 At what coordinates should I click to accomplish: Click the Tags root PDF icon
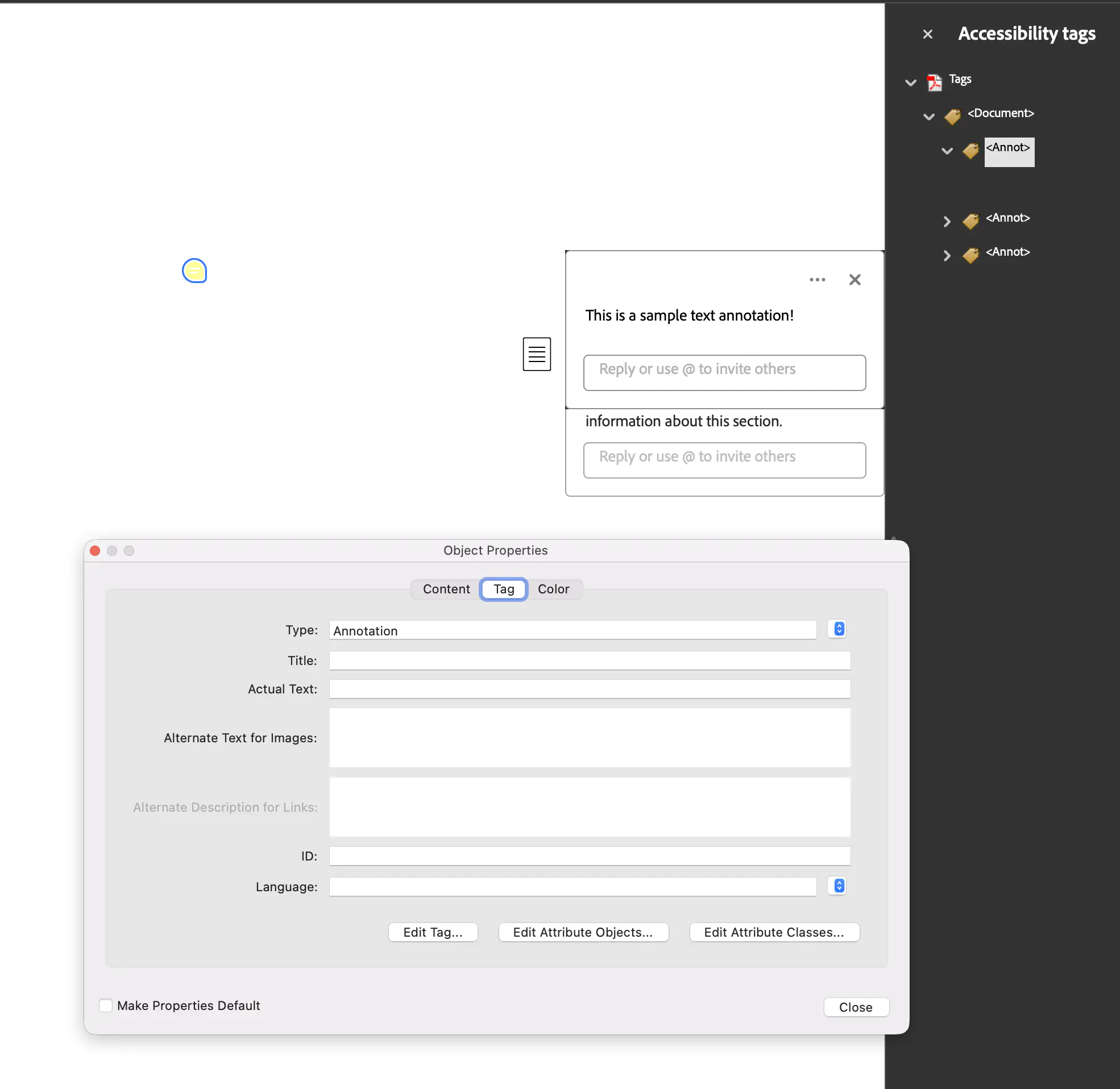[934, 82]
